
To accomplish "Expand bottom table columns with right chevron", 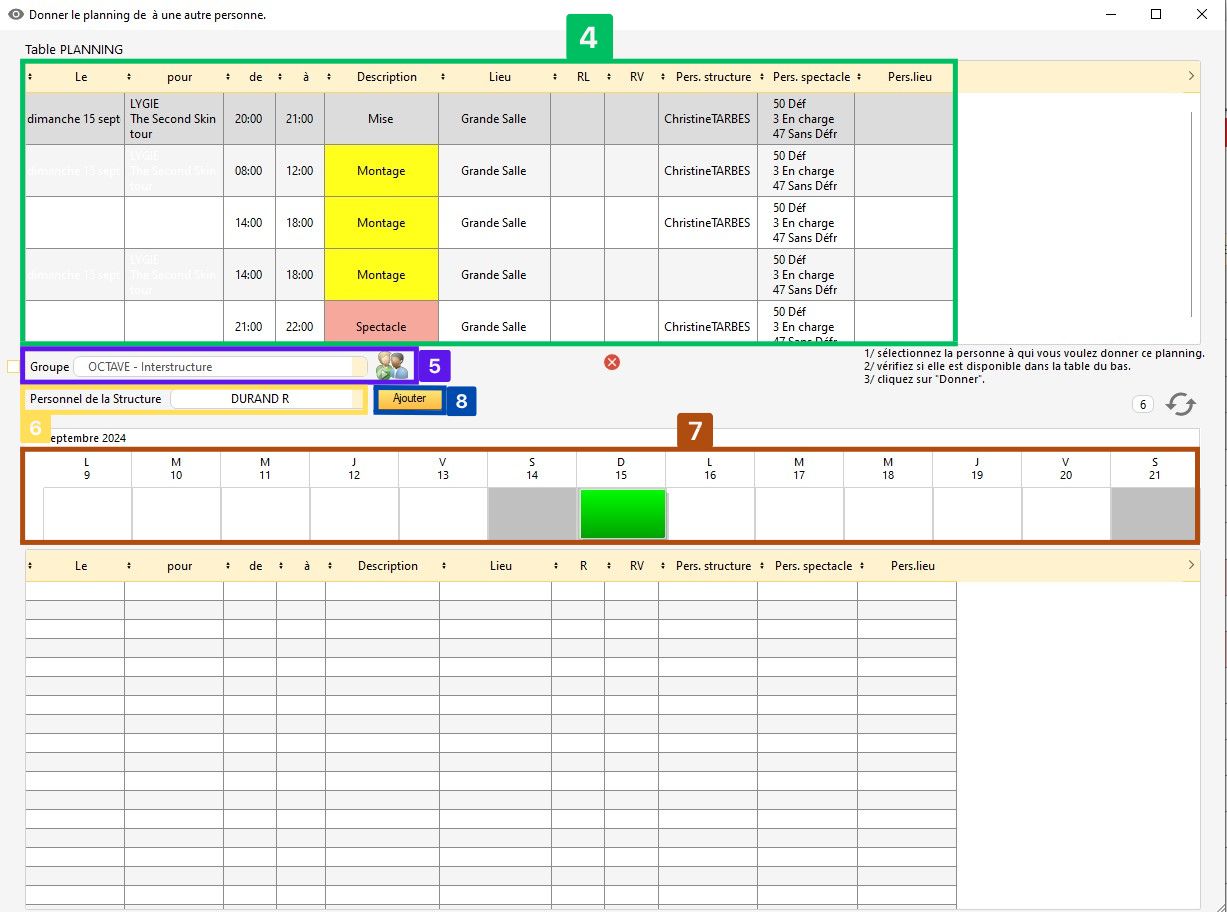I will pyautogui.click(x=1191, y=565).
